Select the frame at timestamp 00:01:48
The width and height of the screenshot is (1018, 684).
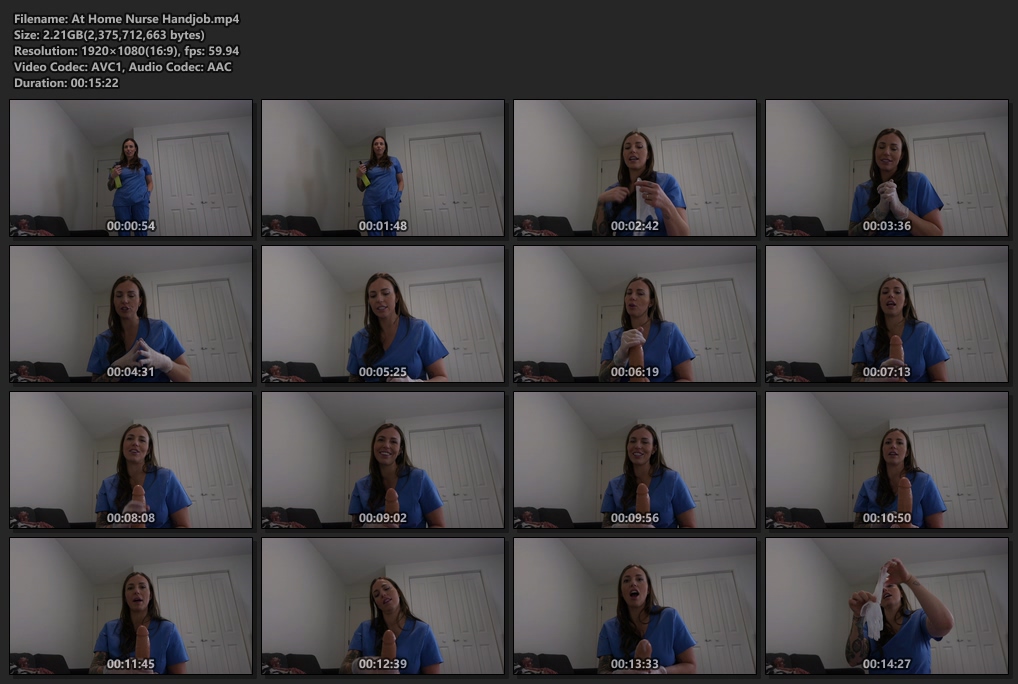(x=383, y=168)
